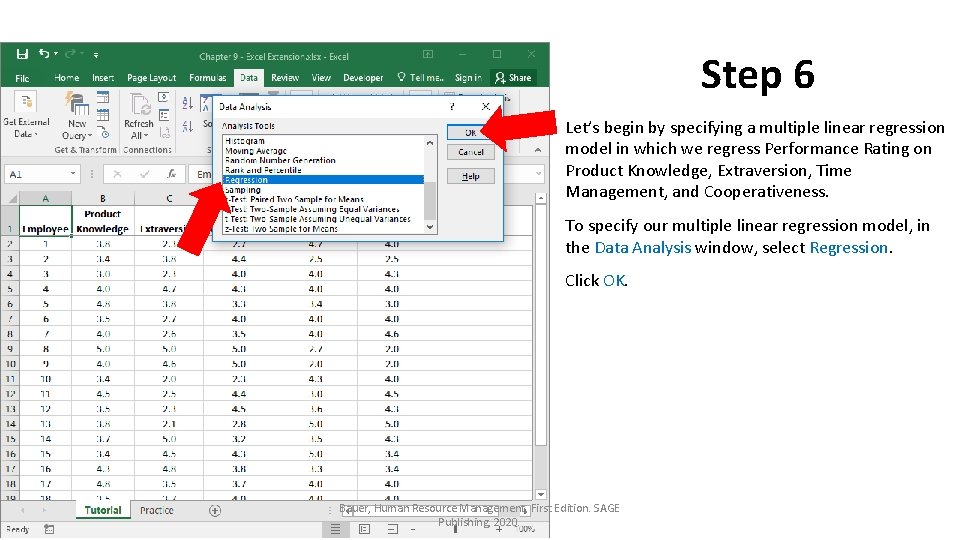
Task: Open the Ribbon Display Options icon
Action: pos(428,54)
